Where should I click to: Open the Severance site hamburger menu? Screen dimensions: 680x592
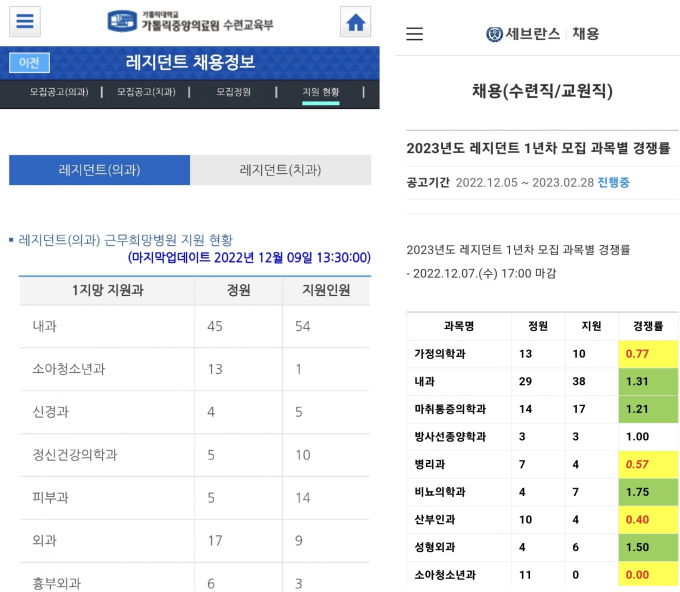[415, 34]
